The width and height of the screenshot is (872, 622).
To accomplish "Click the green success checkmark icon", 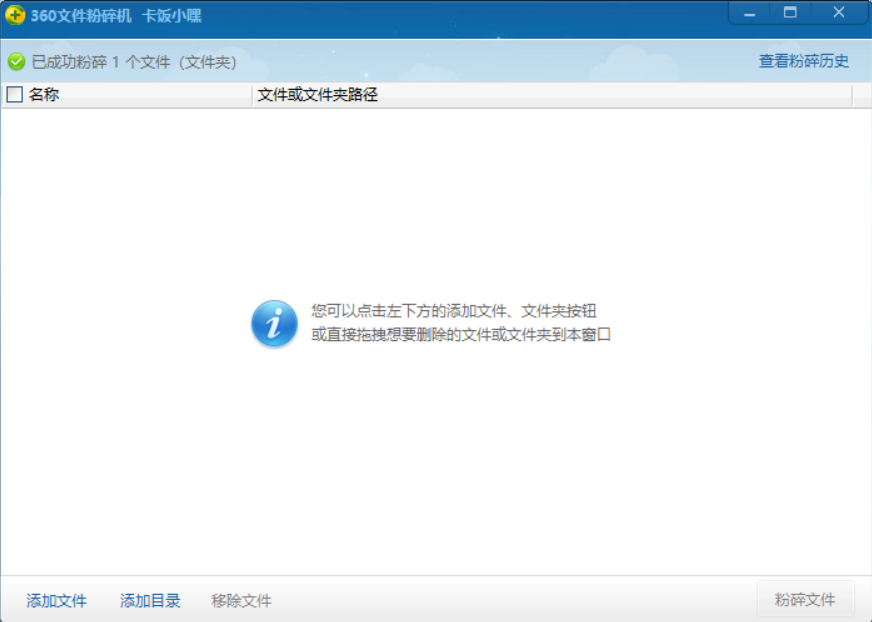I will [17, 62].
